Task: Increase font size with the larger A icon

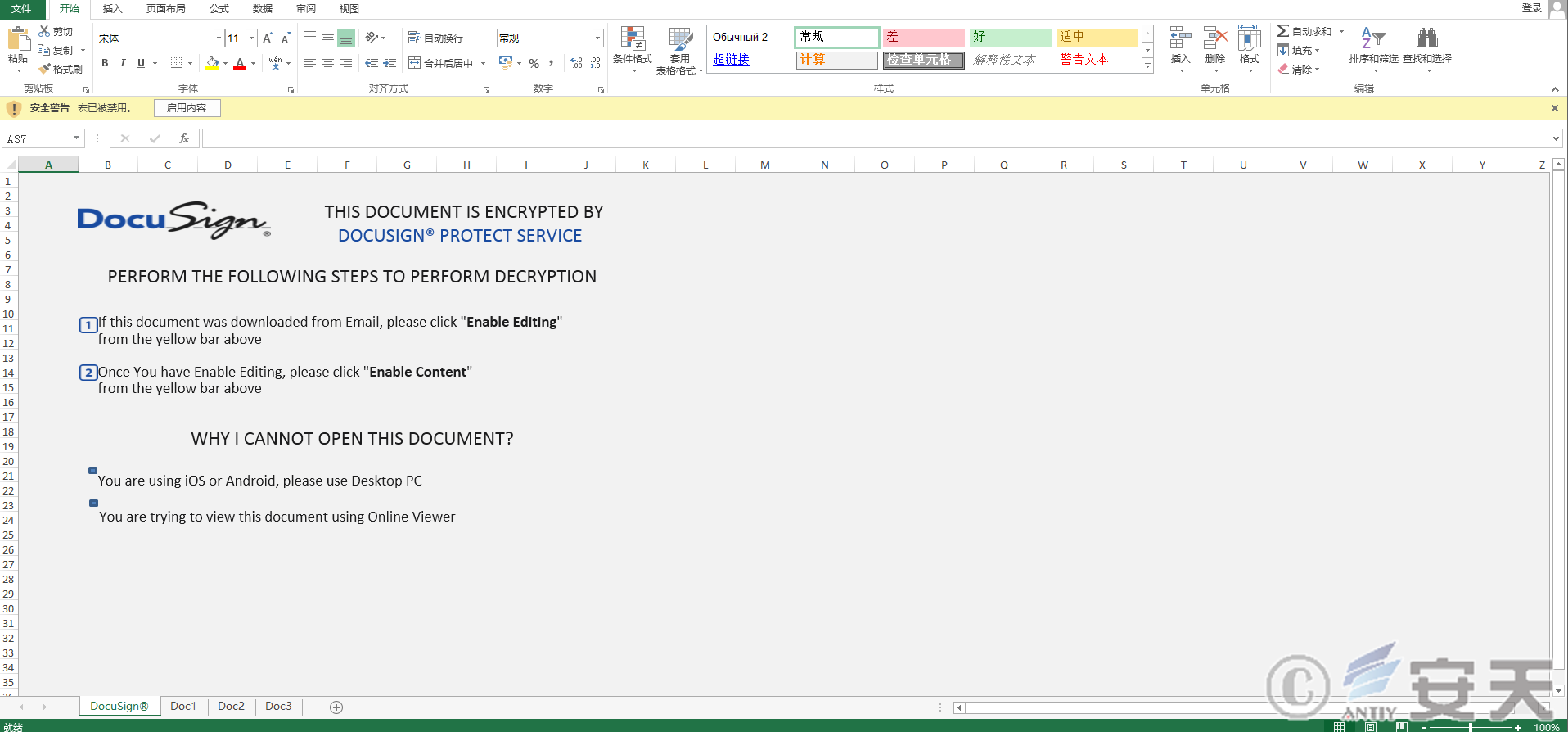Action: click(x=268, y=38)
